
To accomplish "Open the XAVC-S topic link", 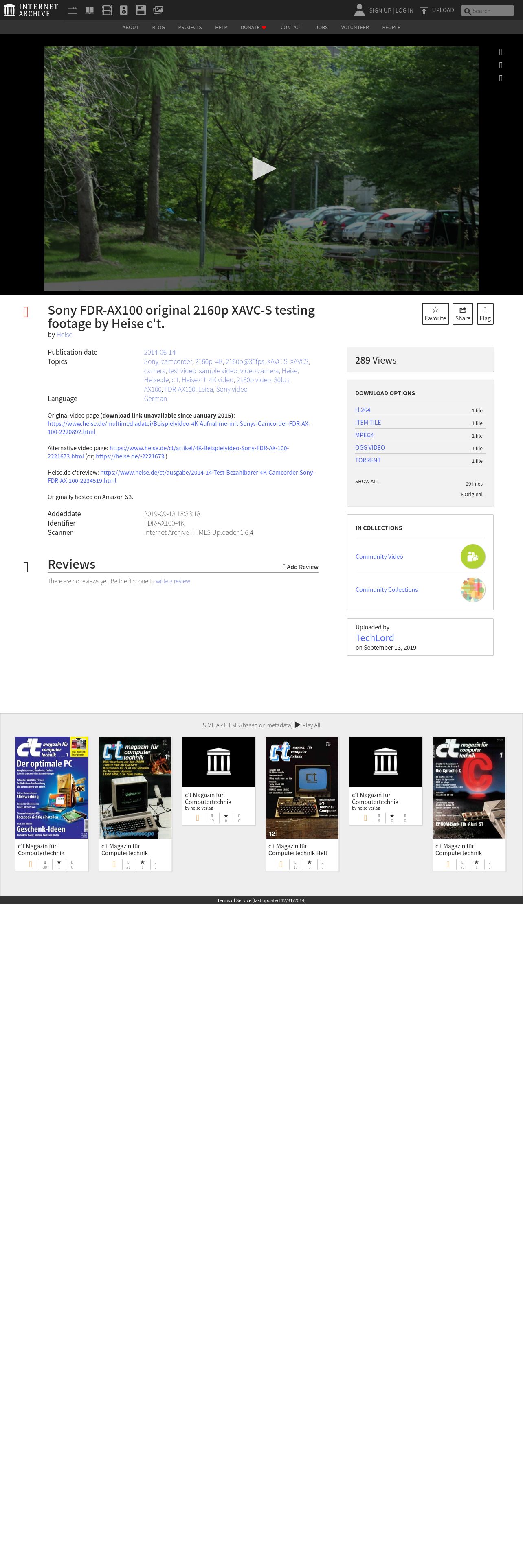I will [x=277, y=361].
